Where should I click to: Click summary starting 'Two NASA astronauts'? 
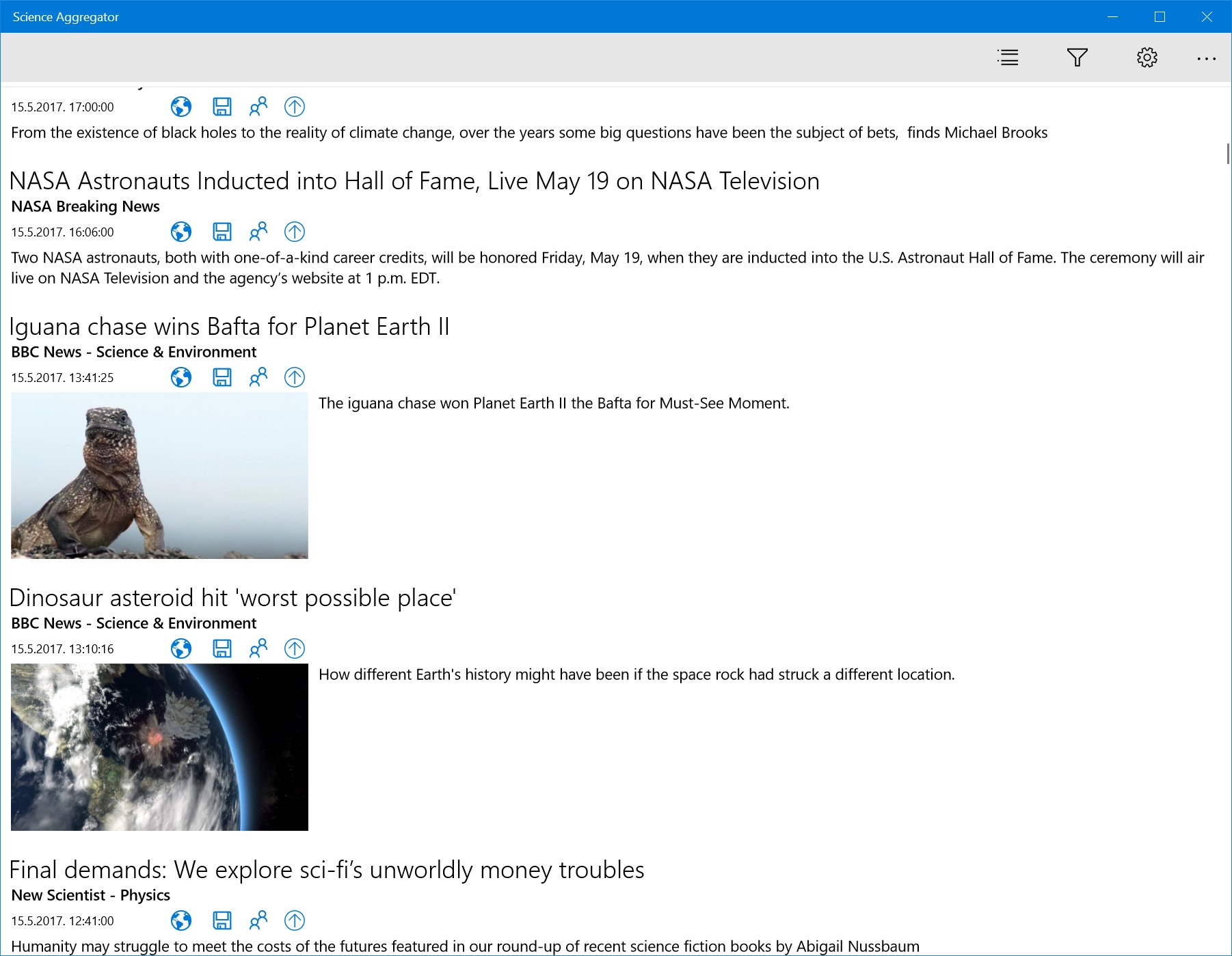click(x=608, y=268)
